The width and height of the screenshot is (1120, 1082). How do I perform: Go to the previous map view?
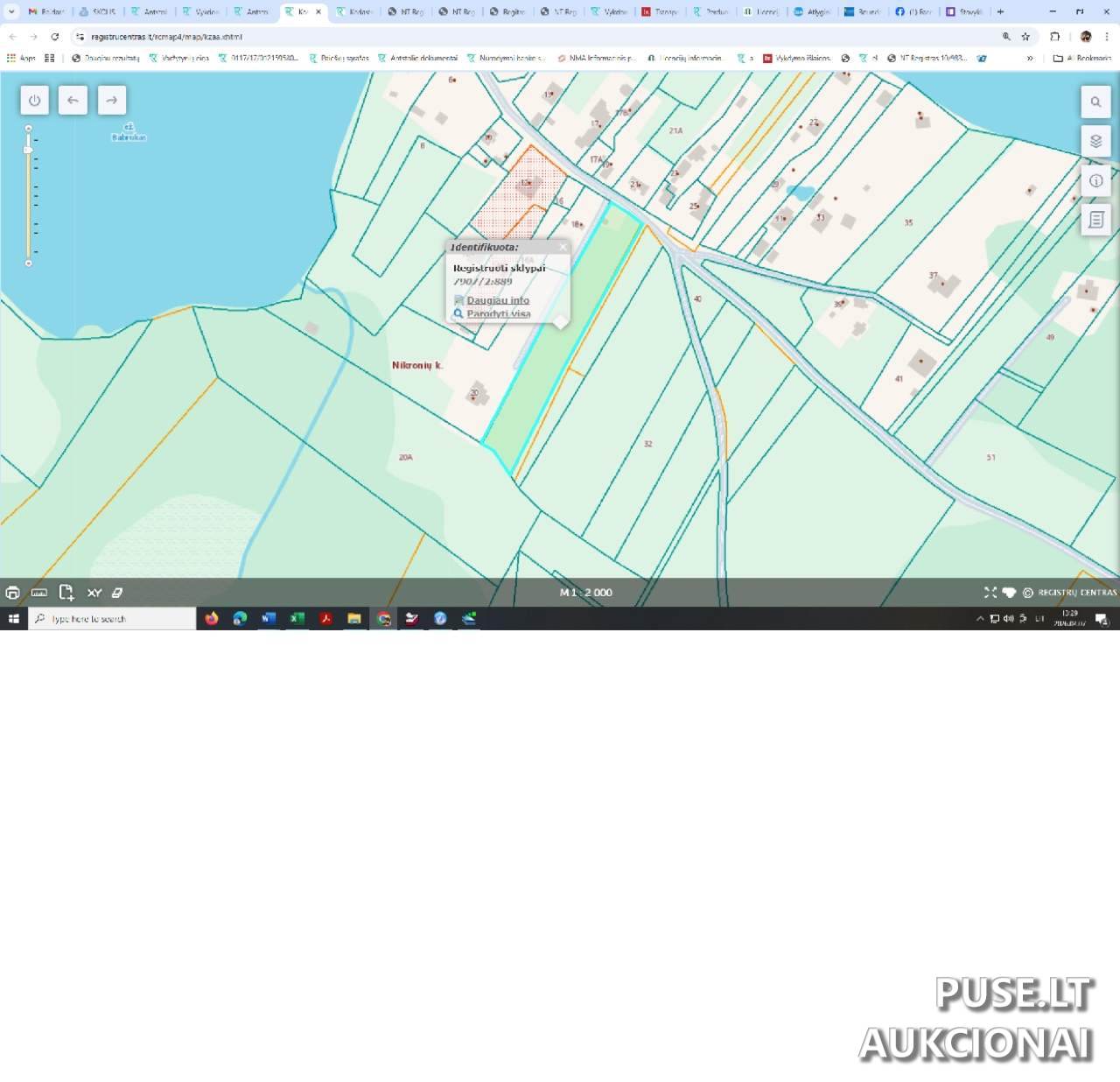pyautogui.click(x=73, y=101)
